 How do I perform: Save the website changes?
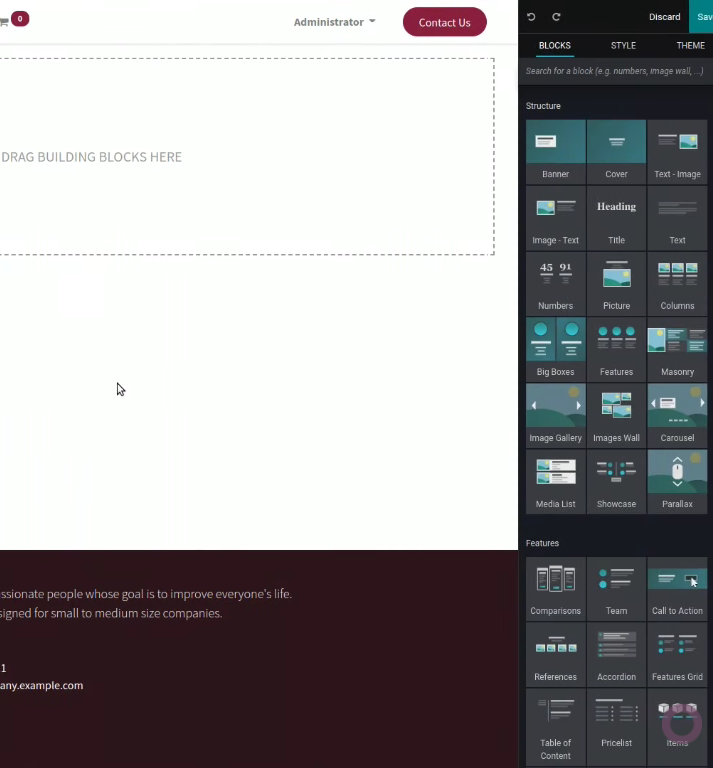pyautogui.click(x=701, y=17)
